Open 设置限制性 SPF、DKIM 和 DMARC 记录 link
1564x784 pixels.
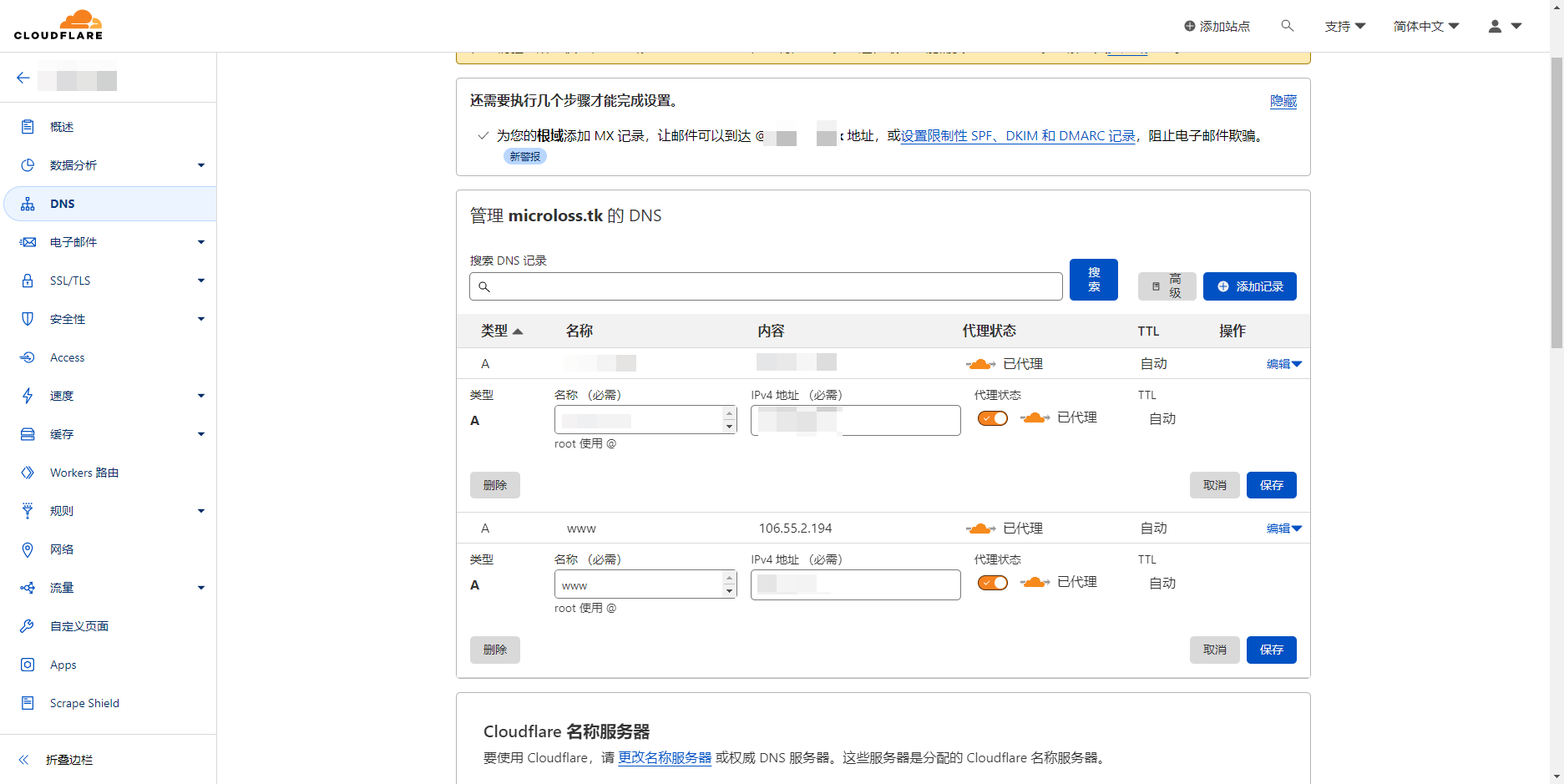coord(1018,136)
